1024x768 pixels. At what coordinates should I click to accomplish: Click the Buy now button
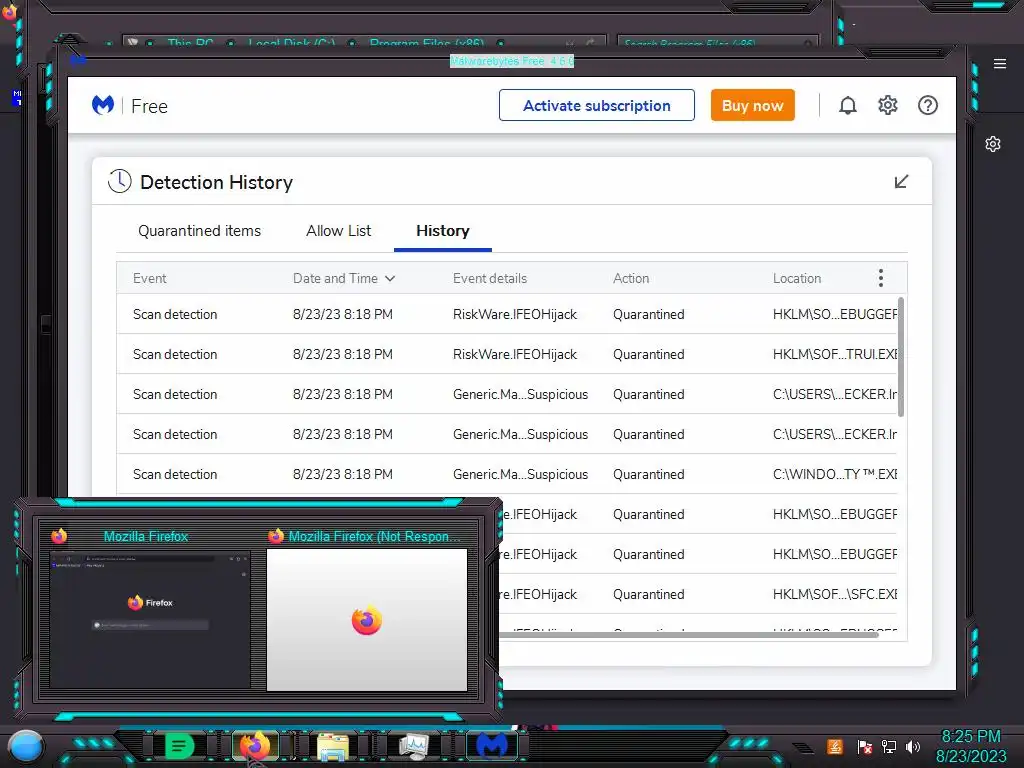(x=752, y=105)
